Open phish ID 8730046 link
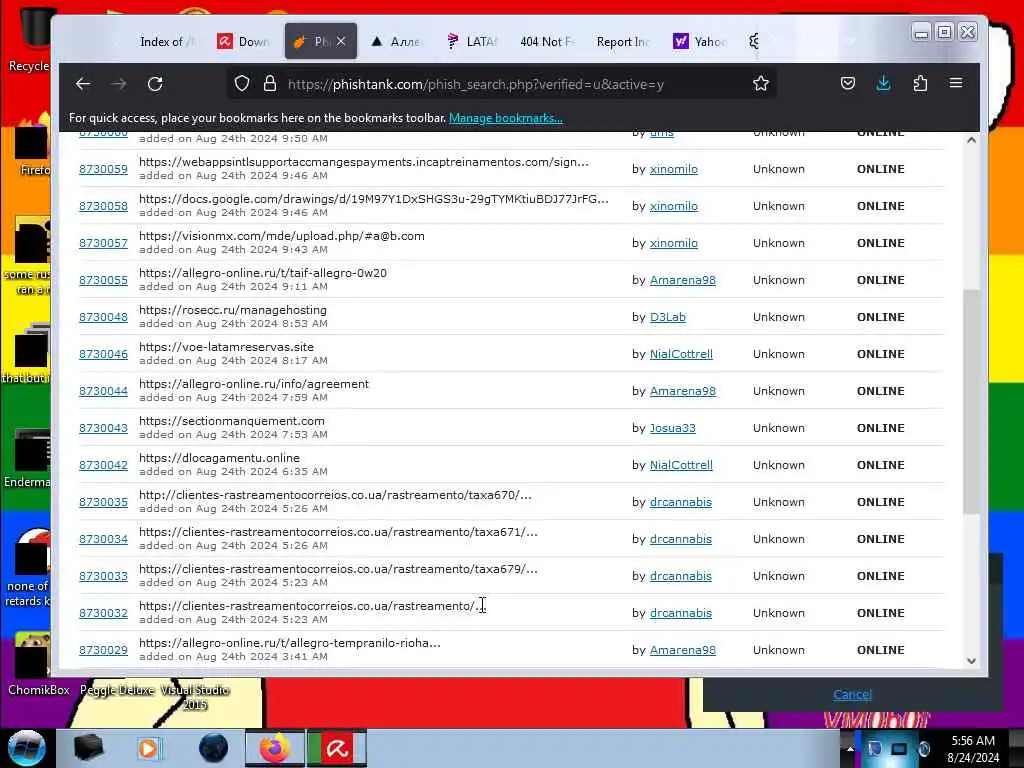 pyautogui.click(x=103, y=354)
